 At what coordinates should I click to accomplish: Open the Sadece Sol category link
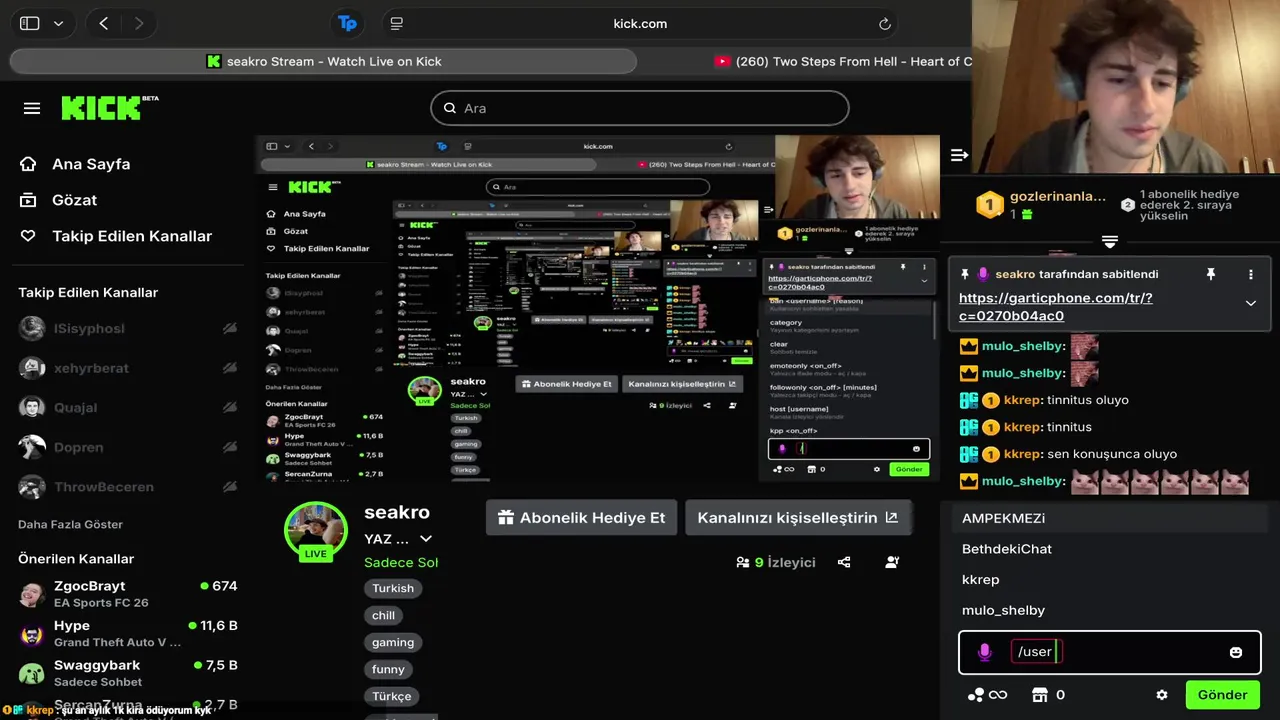click(401, 562)
